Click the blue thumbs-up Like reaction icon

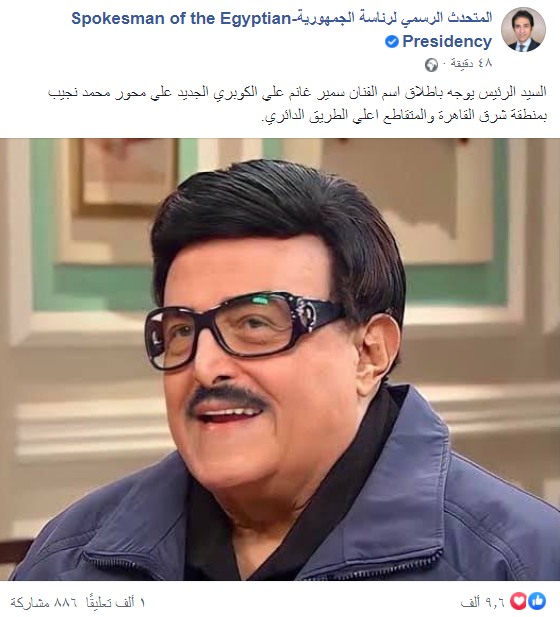tap(537, 601)
